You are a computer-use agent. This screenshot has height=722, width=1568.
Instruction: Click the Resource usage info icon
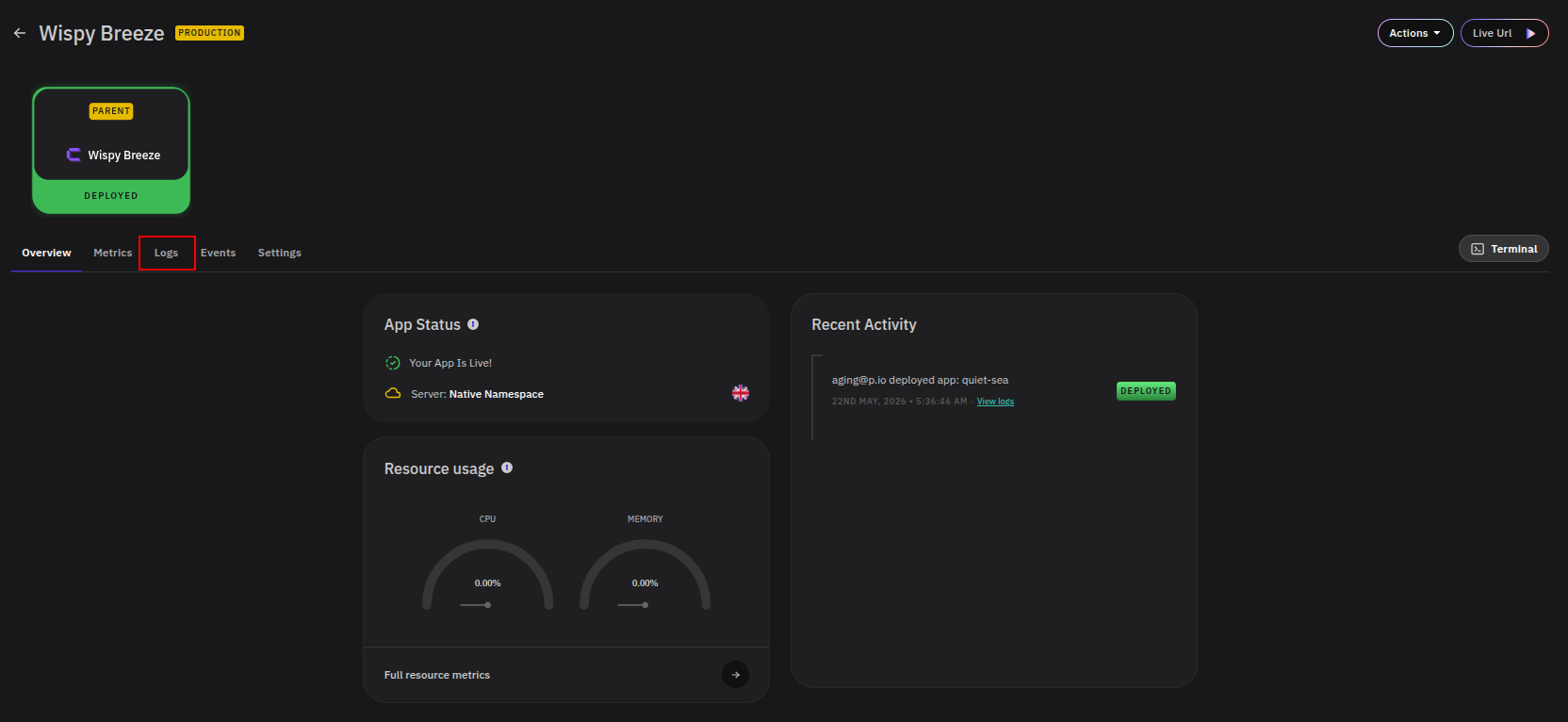(x=507, y=468)
